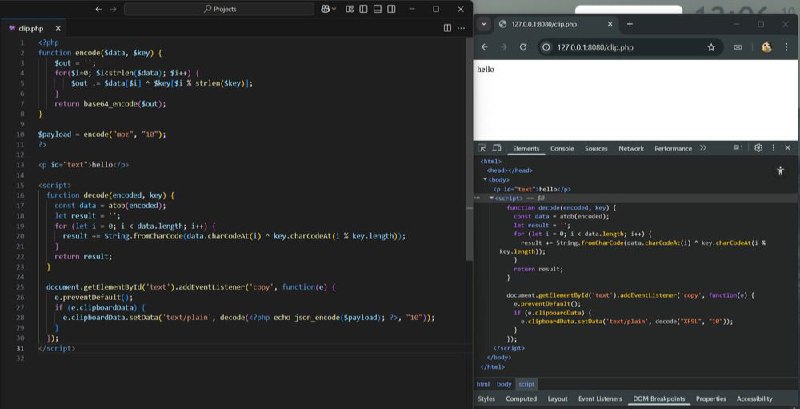Reload the page in Chrome

[523, 47]
